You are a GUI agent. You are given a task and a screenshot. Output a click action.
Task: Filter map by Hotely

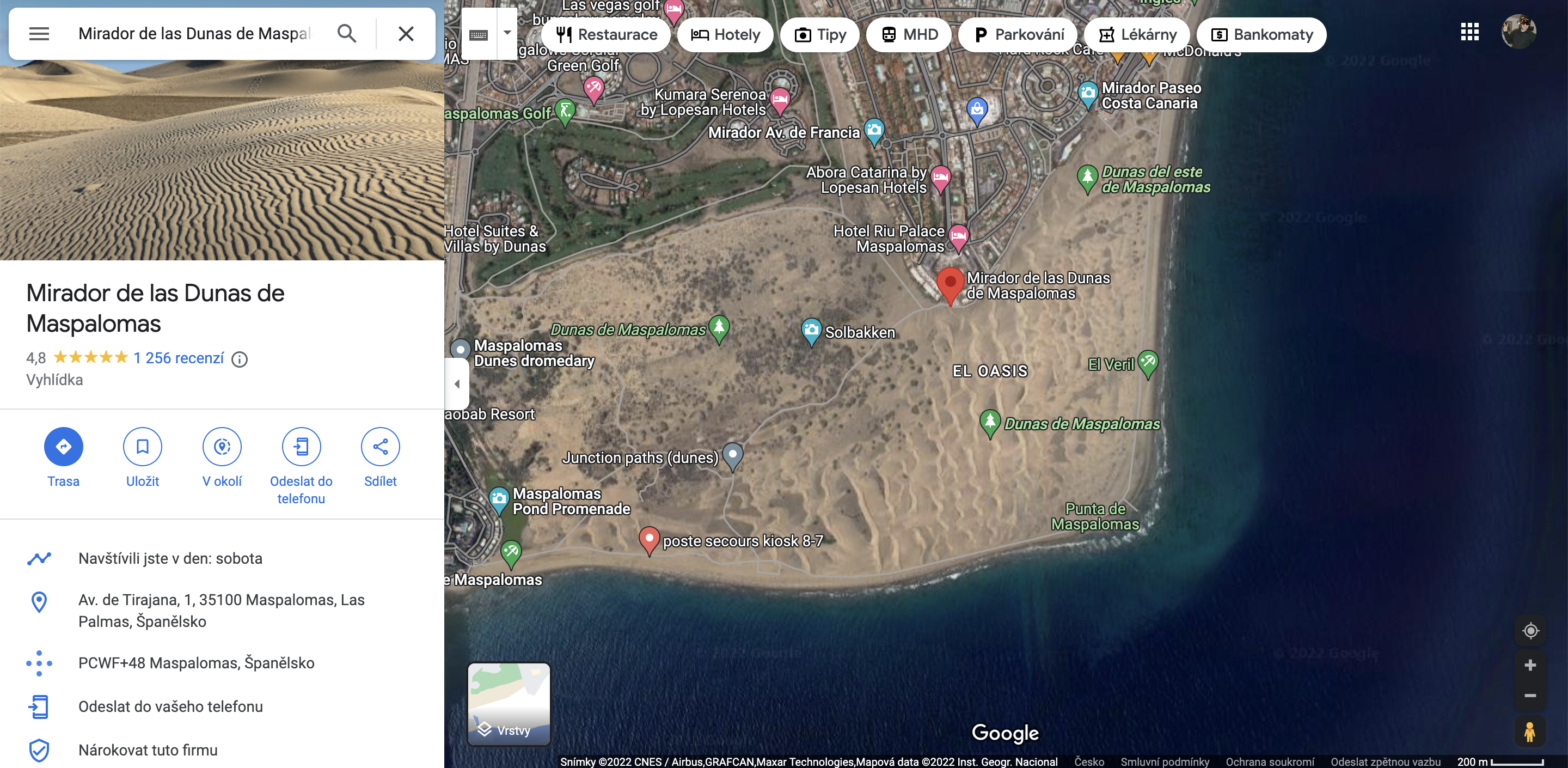[x=725, y=35]
